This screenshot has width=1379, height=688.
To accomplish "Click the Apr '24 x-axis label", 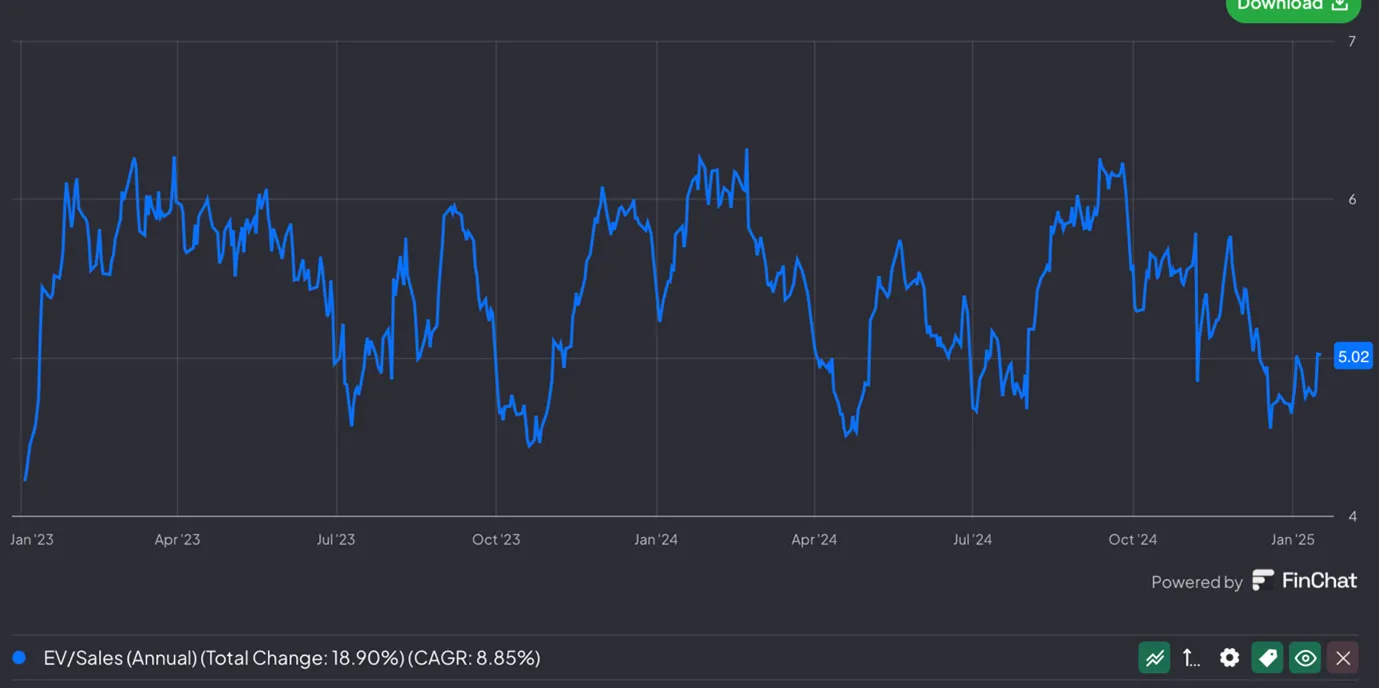I will pos(814,540).
